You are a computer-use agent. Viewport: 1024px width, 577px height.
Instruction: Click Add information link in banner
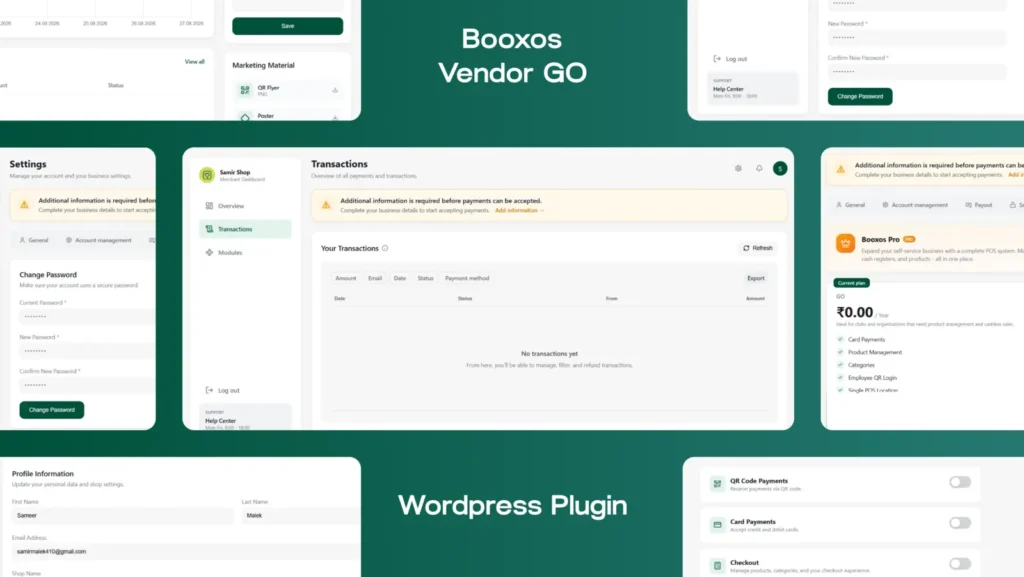(x=519, y=210)
